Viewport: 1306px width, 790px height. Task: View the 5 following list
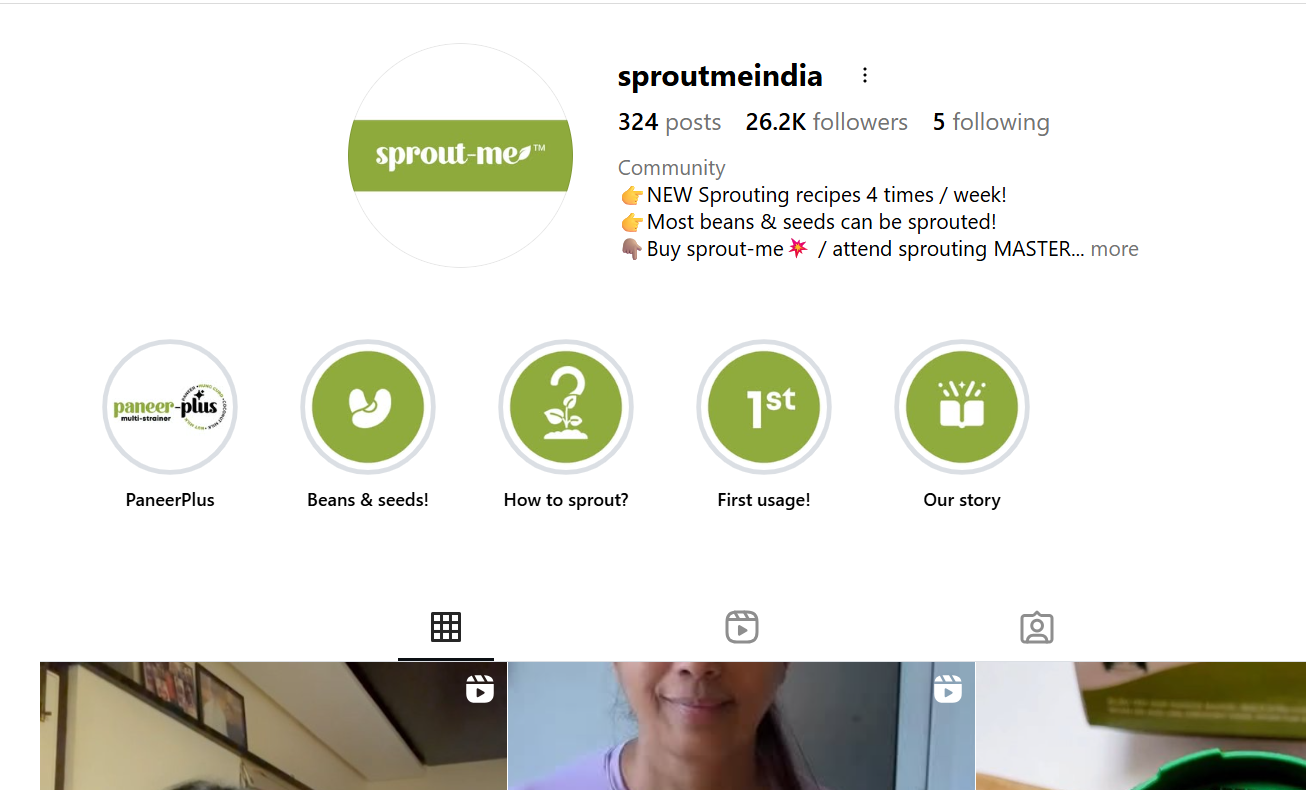(x=991, y=122)
